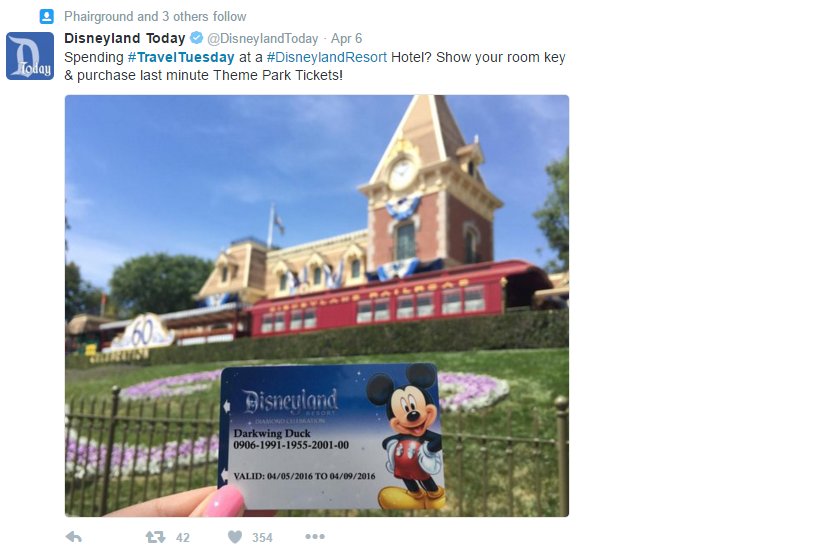
Task: Click the 354 likes count
Action: (x=262, y=537)
